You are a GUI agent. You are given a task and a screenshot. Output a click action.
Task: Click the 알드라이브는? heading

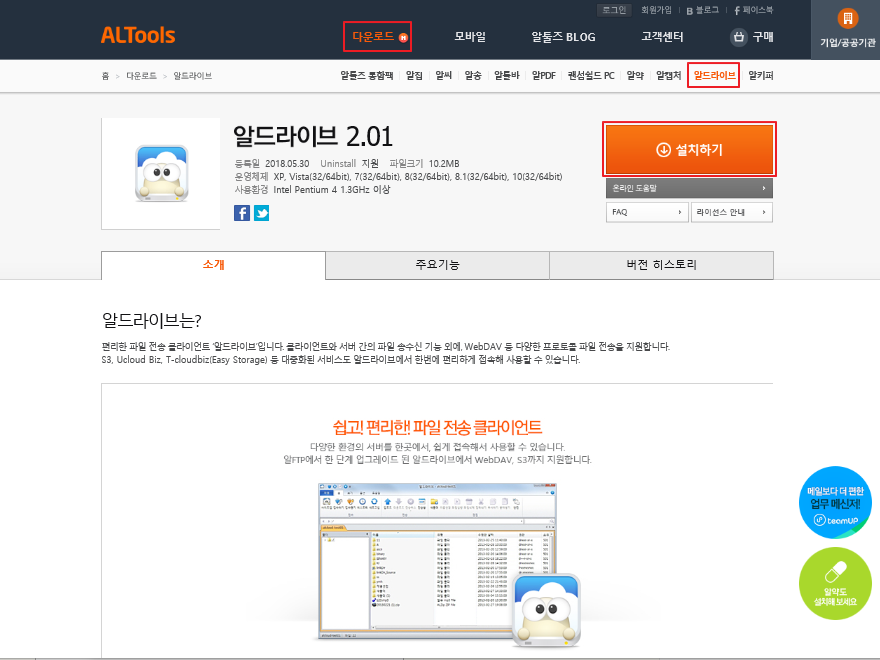coord(152,320)
